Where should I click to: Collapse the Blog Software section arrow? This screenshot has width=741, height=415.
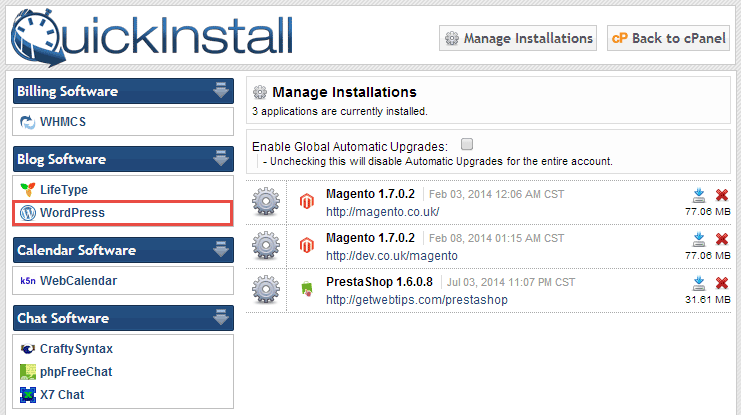221,158
